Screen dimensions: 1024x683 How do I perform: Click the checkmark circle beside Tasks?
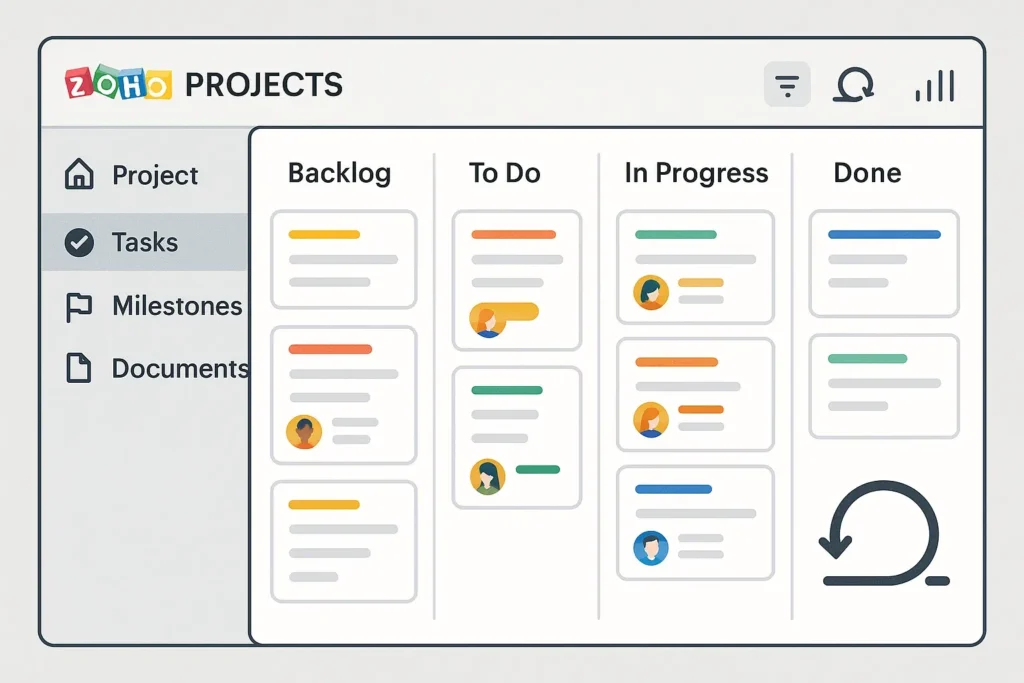click(x=79, y=242)
